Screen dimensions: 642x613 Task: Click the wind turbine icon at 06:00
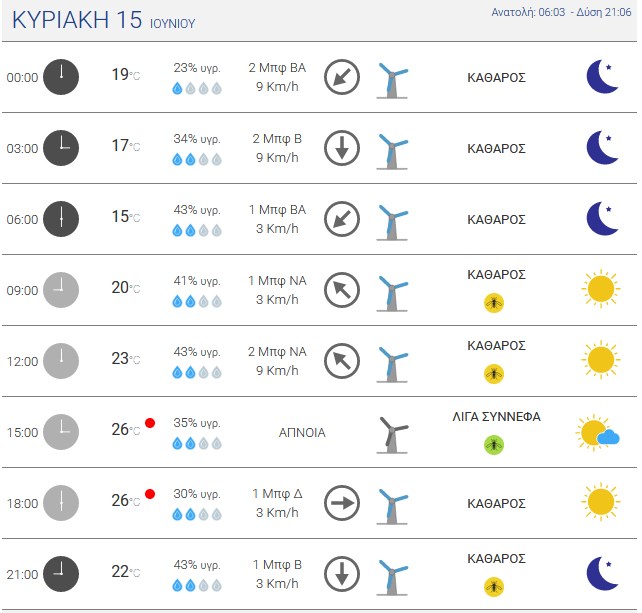point(392,222)
